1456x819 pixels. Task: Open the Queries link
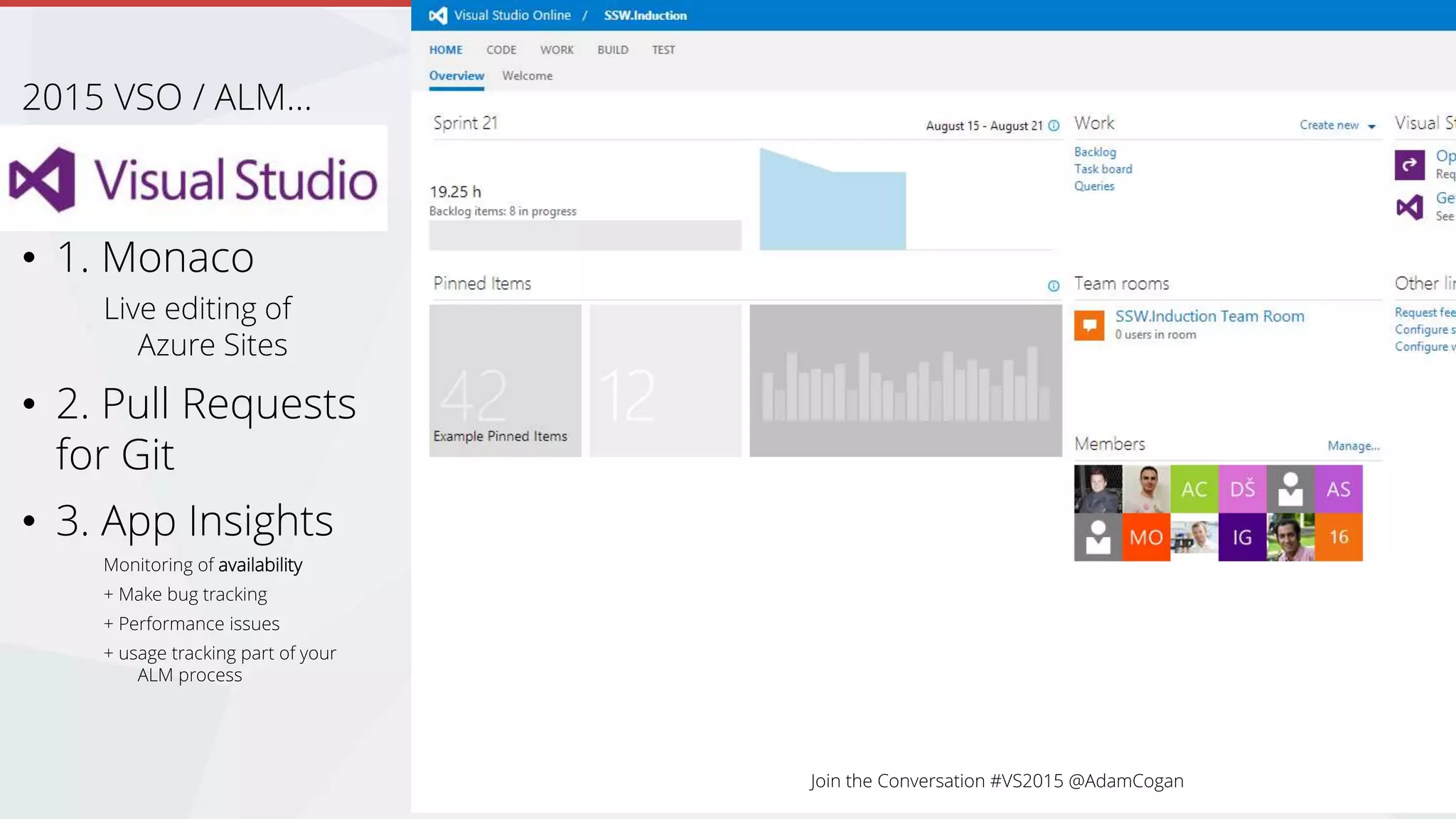pos(1094,186)
